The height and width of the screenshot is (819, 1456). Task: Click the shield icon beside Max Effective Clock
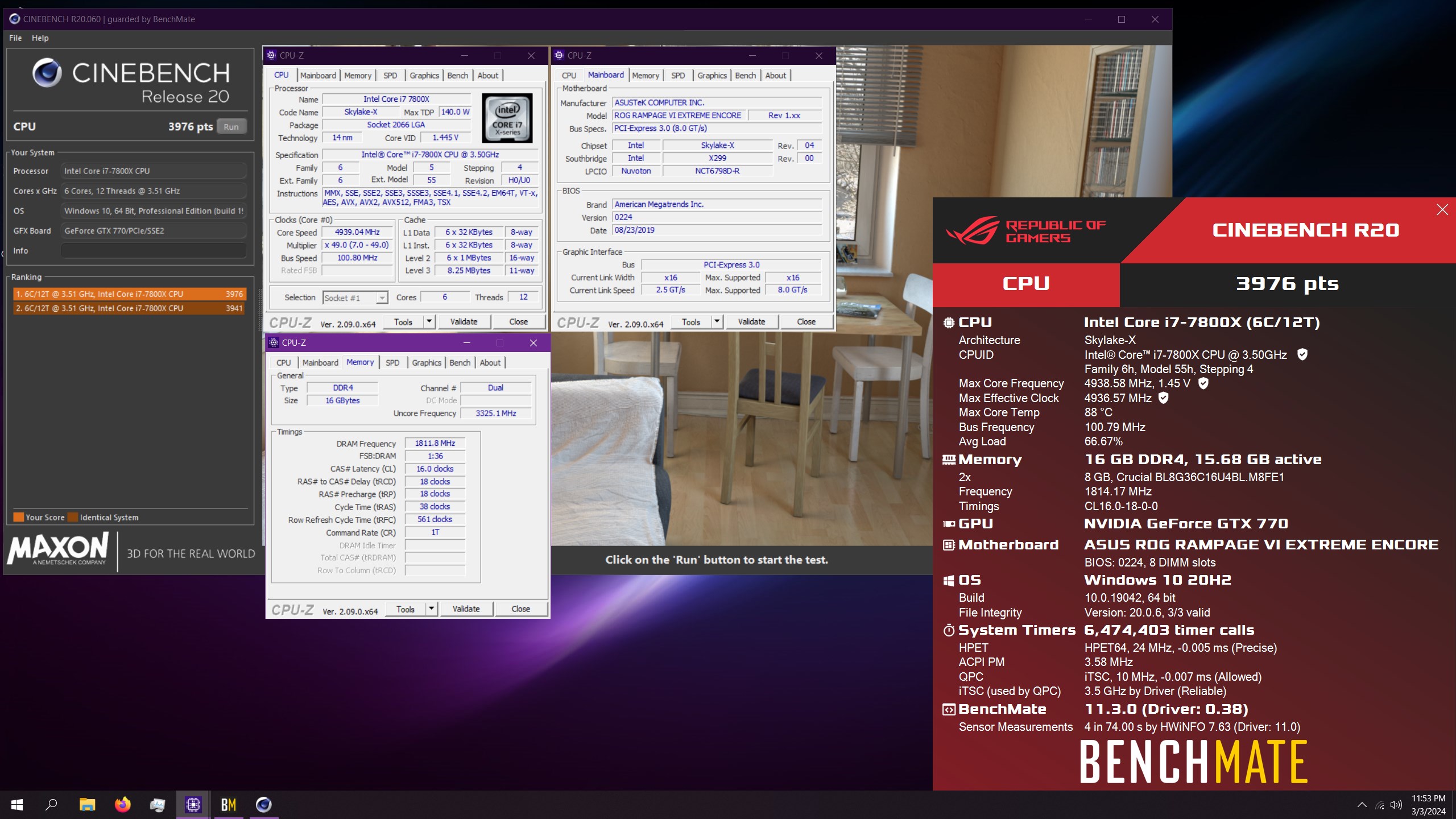click(1163, 398)
